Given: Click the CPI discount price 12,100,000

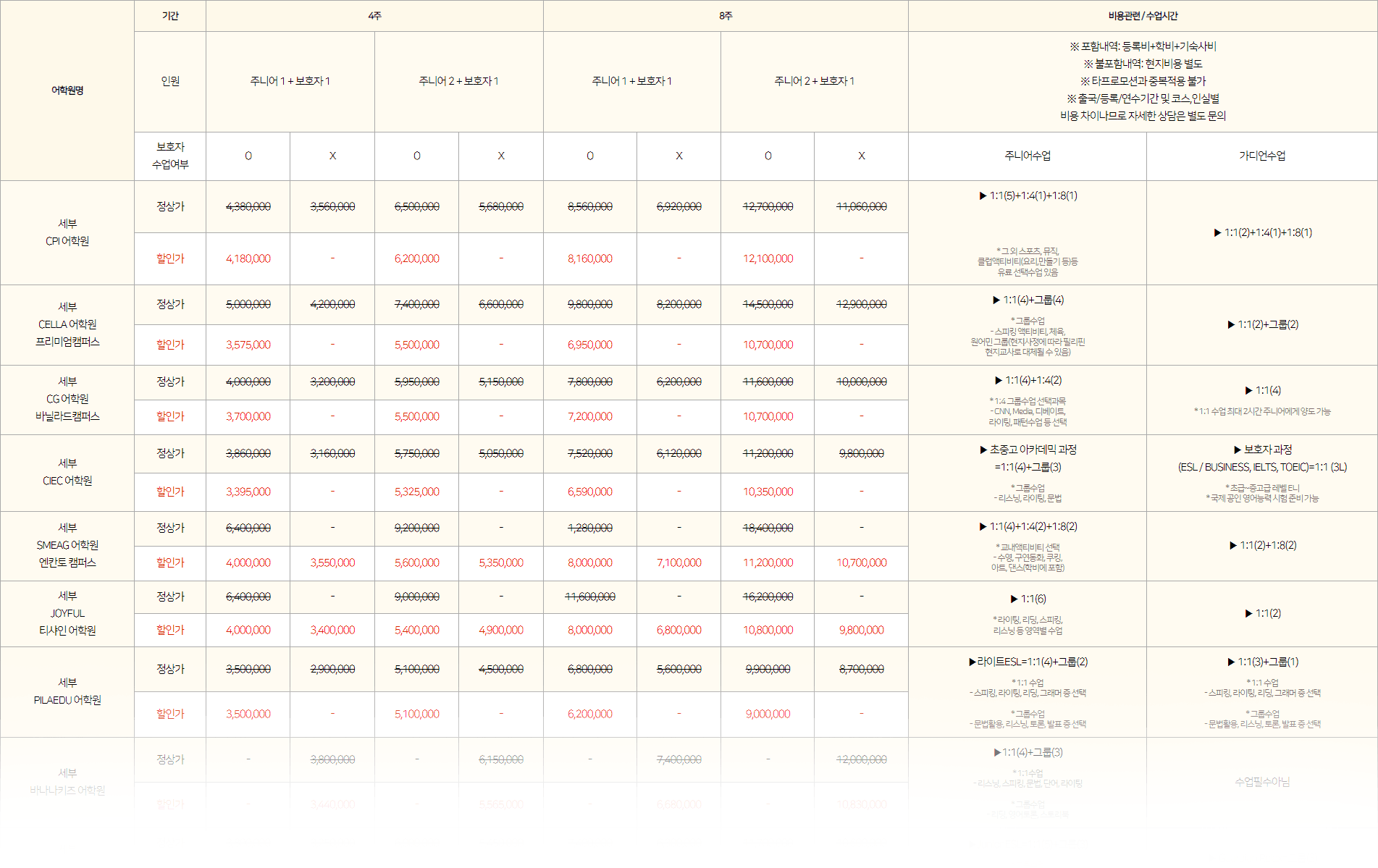Looking at the screenshot, I should [768, 258].
